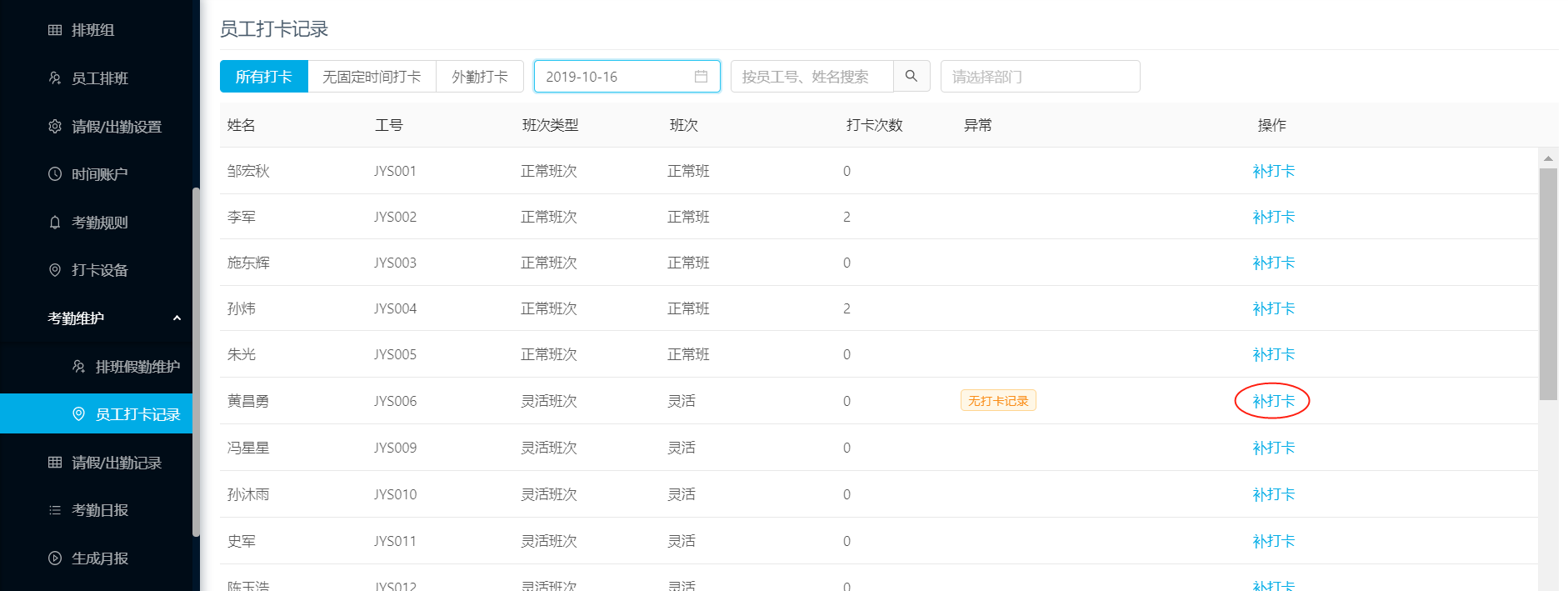Click the 无打卡记录 warning tag

[998, 401]
